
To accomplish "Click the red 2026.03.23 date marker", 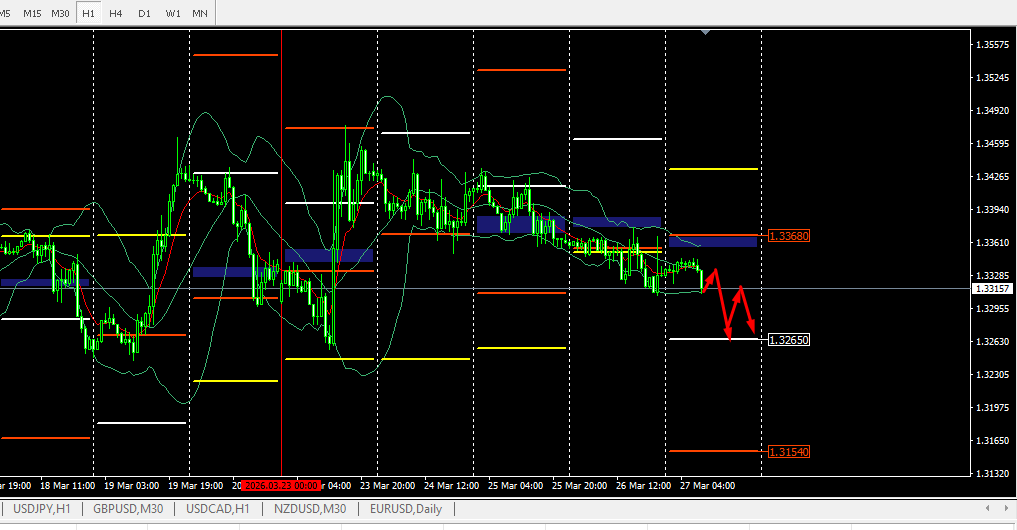I will (x=281, y=485).
